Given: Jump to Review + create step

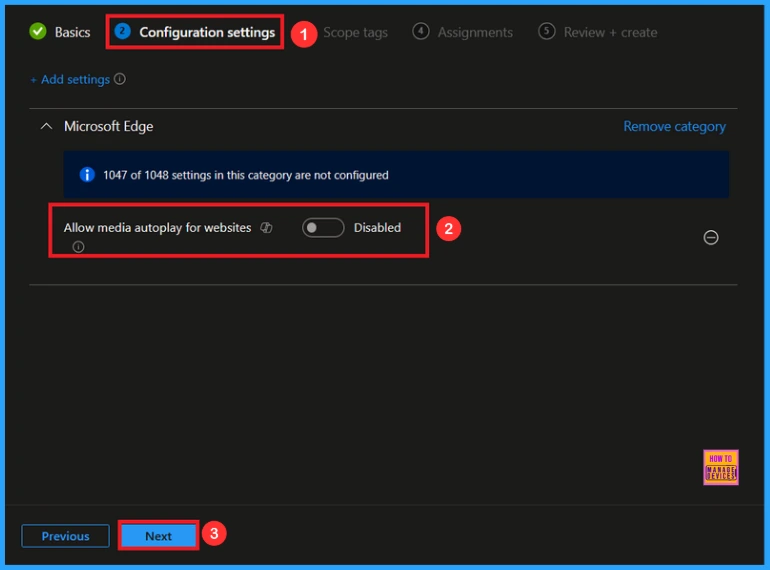Looking at the screenshot, I should [x=598, y=32].
